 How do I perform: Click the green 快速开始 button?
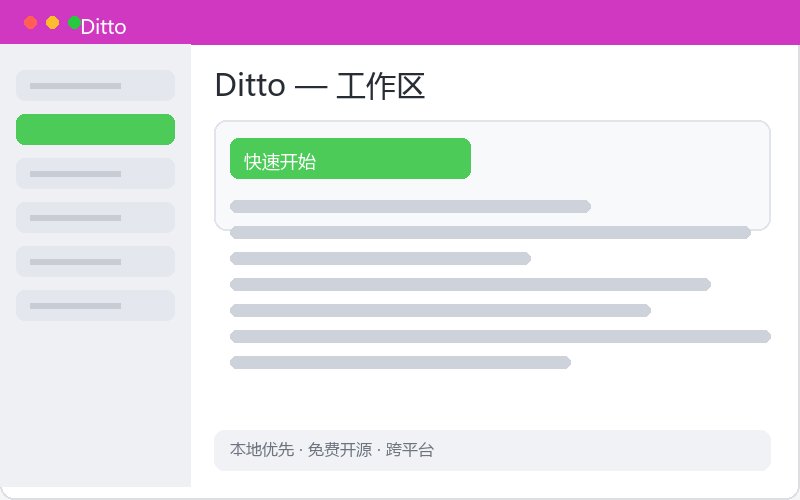click(350, 159)
